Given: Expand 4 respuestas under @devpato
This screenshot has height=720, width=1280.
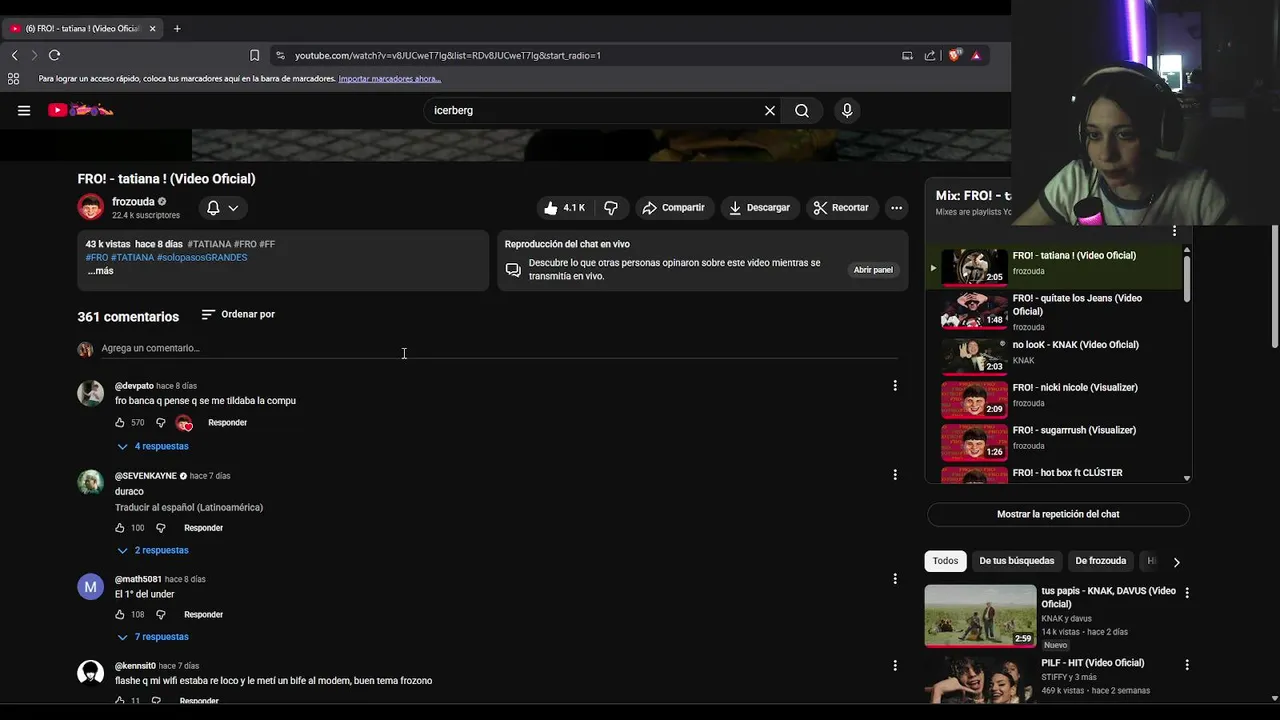Looking at the screenshot, I should [153, 446].
